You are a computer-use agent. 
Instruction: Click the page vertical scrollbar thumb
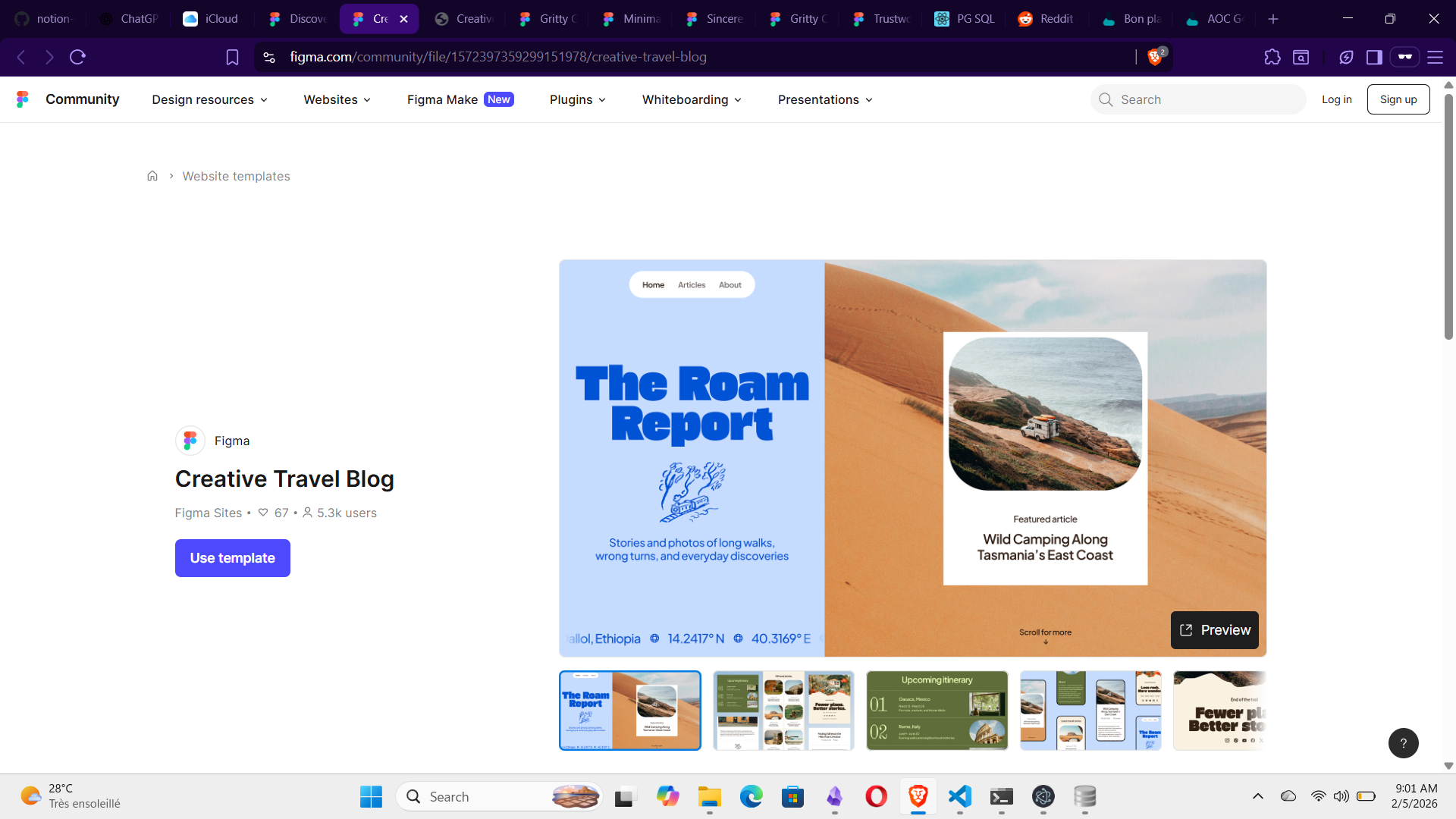(x=1448, y=216)
